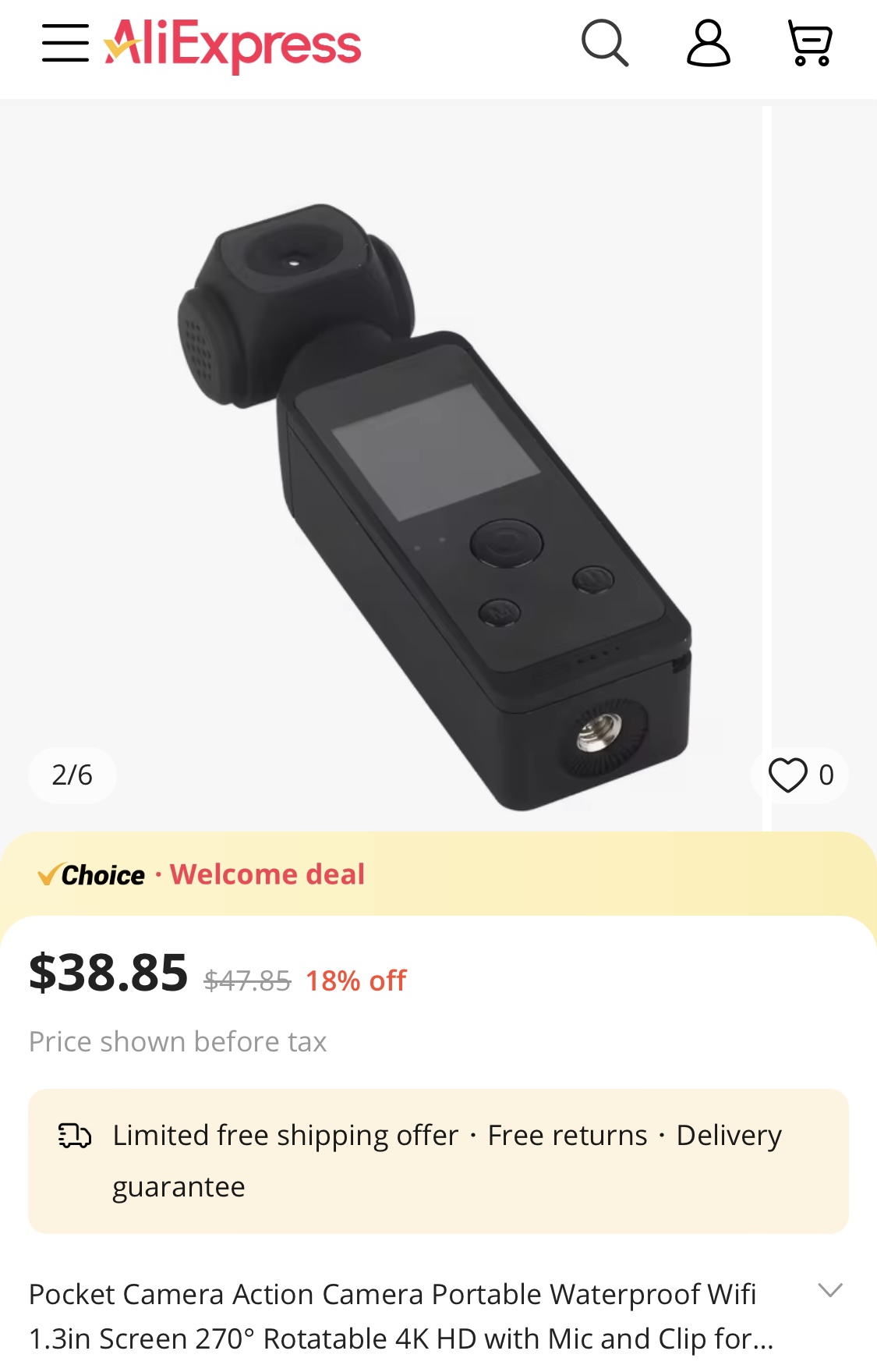Open the hamburger navigation menu
This screenshot has height=1372, width=877.
tap(65, 42)
